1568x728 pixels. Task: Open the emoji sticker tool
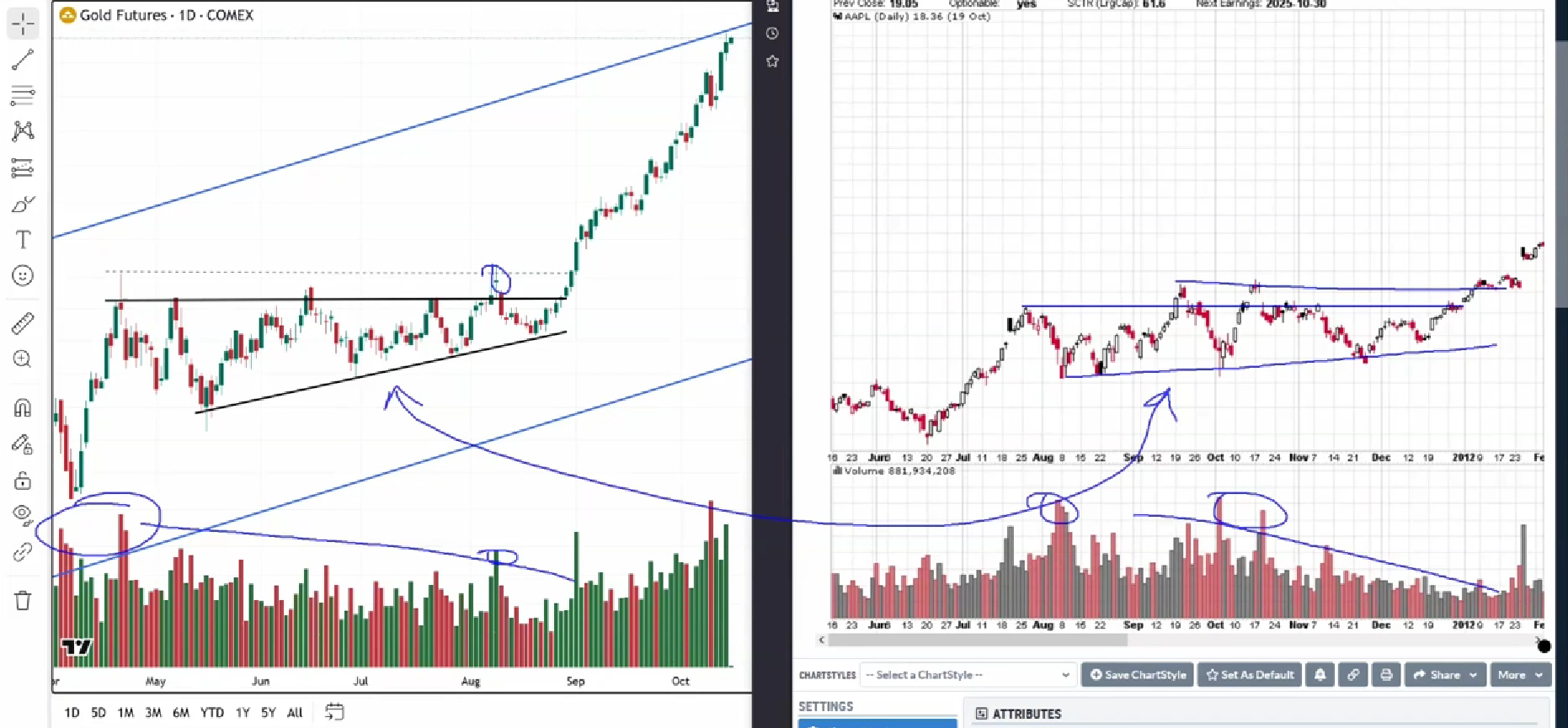coord(23,276)
